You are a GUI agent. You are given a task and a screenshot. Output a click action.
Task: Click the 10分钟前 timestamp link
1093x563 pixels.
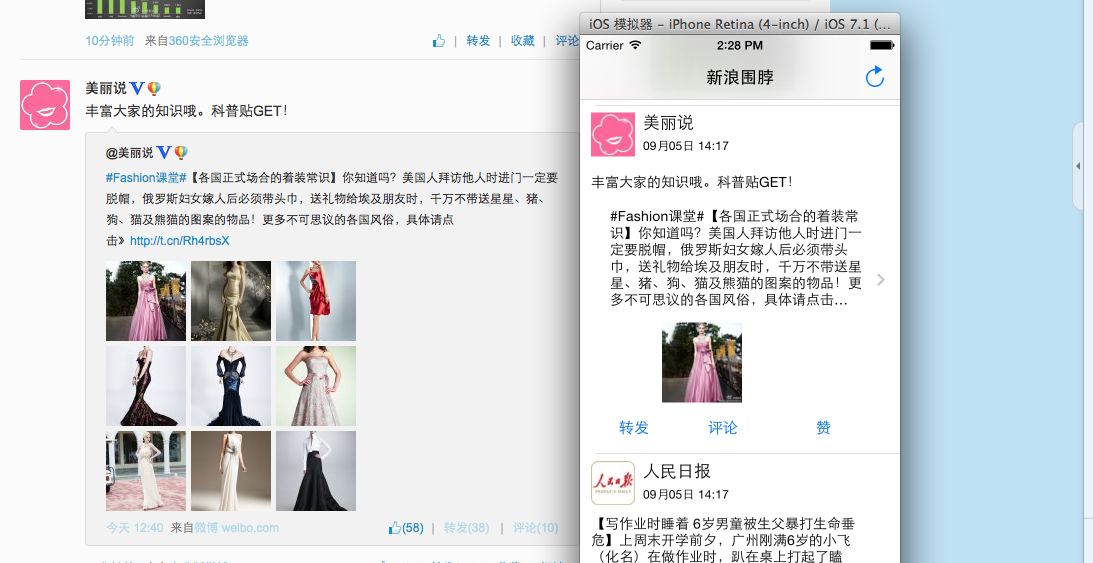tap(109, 41)
